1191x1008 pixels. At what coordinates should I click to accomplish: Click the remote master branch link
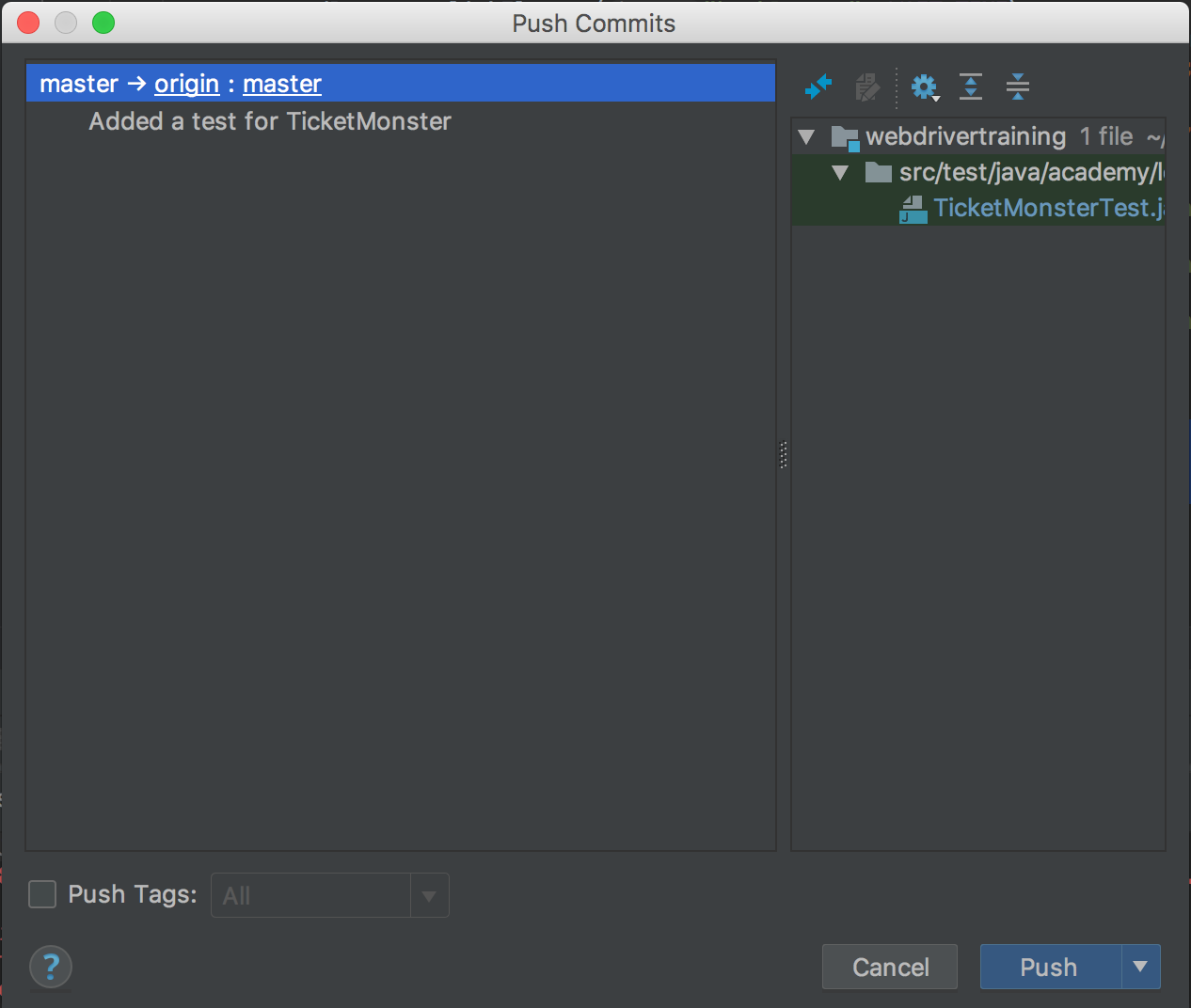(x=282, y=84)
